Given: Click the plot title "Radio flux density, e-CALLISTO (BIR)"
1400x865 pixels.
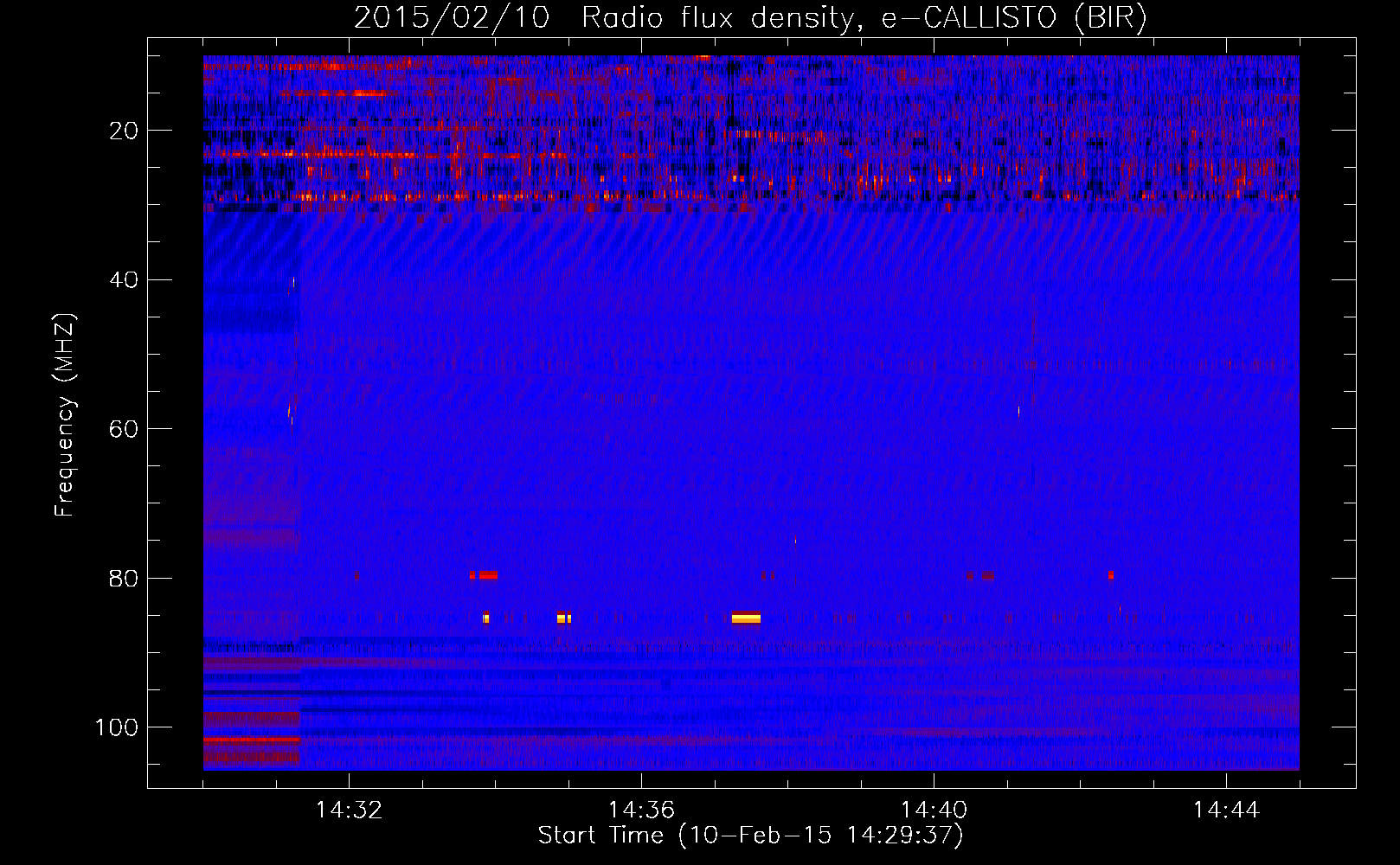Looking at the screenshot, I should (864, 18).
